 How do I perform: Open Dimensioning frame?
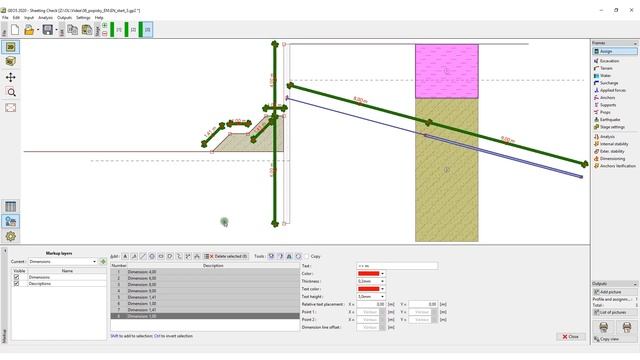click(x=612, y=159)
